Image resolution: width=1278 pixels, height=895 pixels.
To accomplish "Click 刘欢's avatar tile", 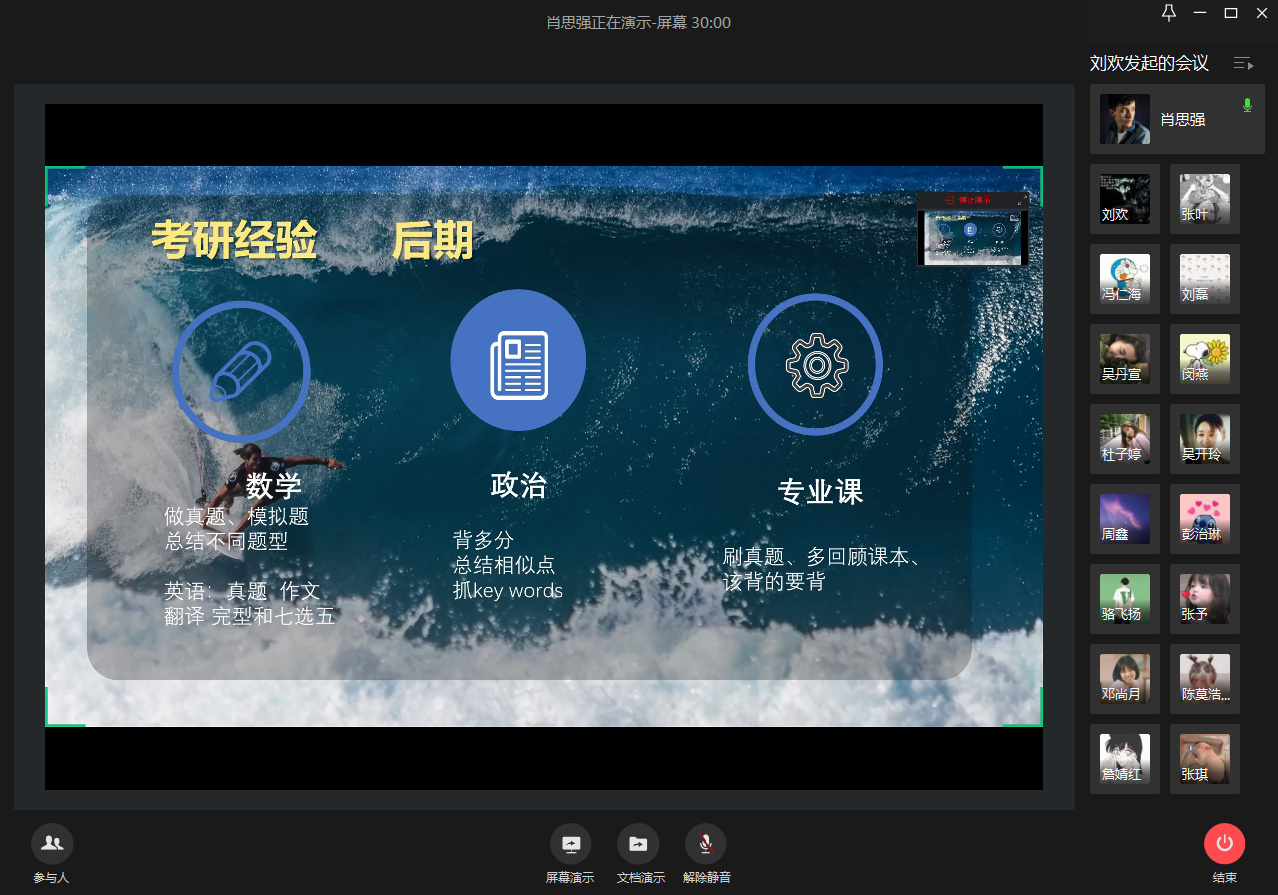I will tap(1125, 199).
